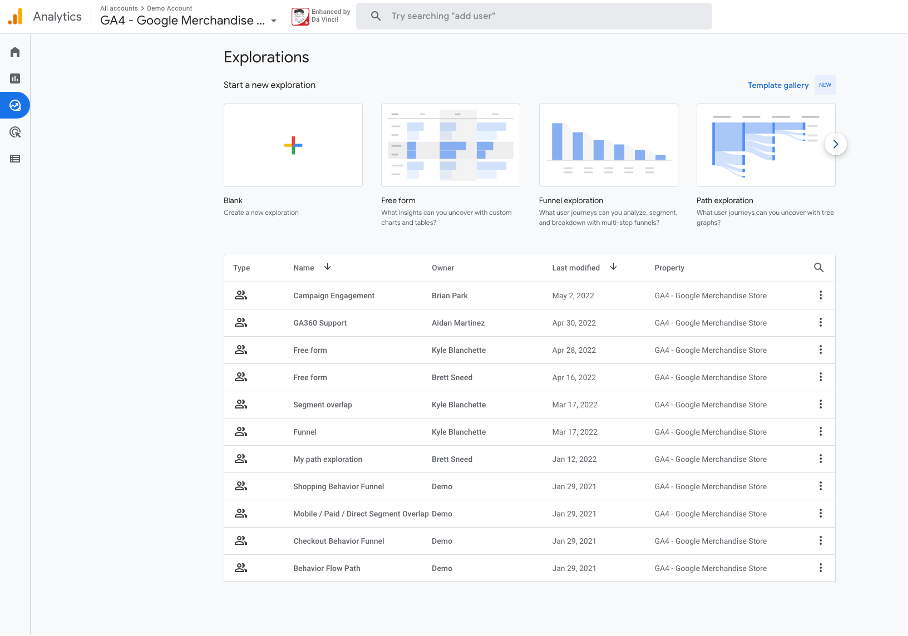Click the search icon in explorations table

tap(819, 268)
